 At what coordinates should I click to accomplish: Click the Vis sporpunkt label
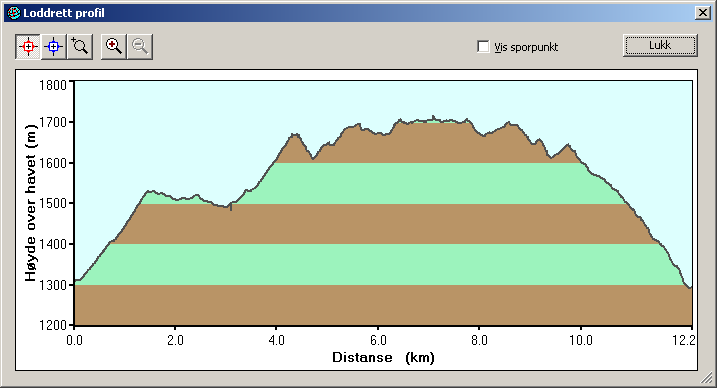point(526,47)
